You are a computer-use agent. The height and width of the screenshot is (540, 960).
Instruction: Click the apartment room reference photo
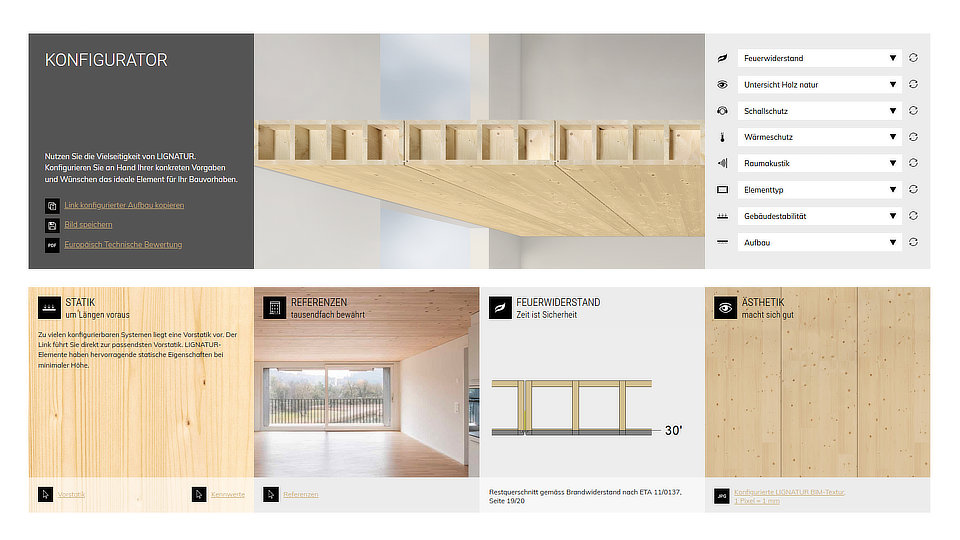(x=366, y=400)
